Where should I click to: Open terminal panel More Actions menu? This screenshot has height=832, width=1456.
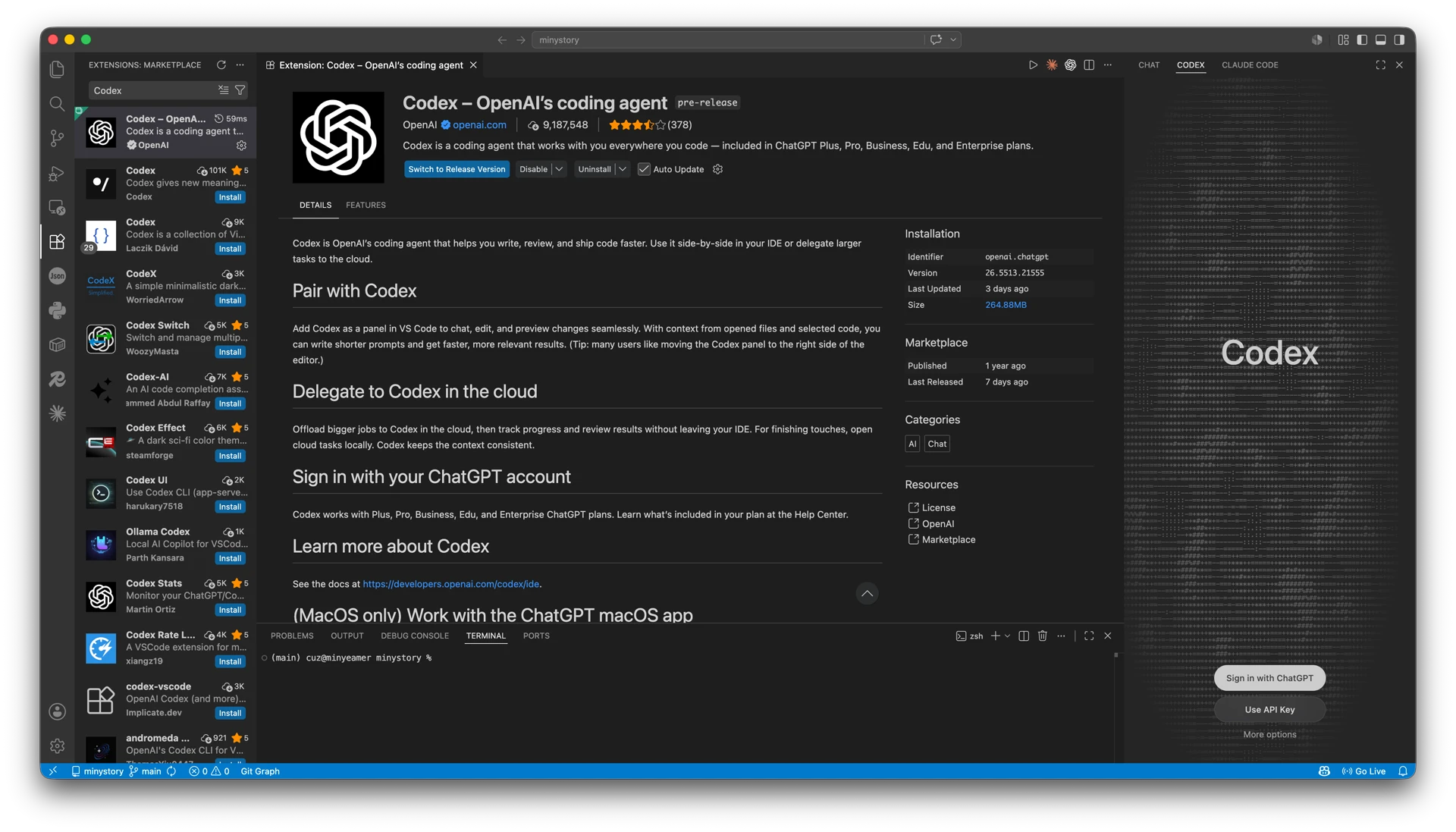click(1061, 636)
